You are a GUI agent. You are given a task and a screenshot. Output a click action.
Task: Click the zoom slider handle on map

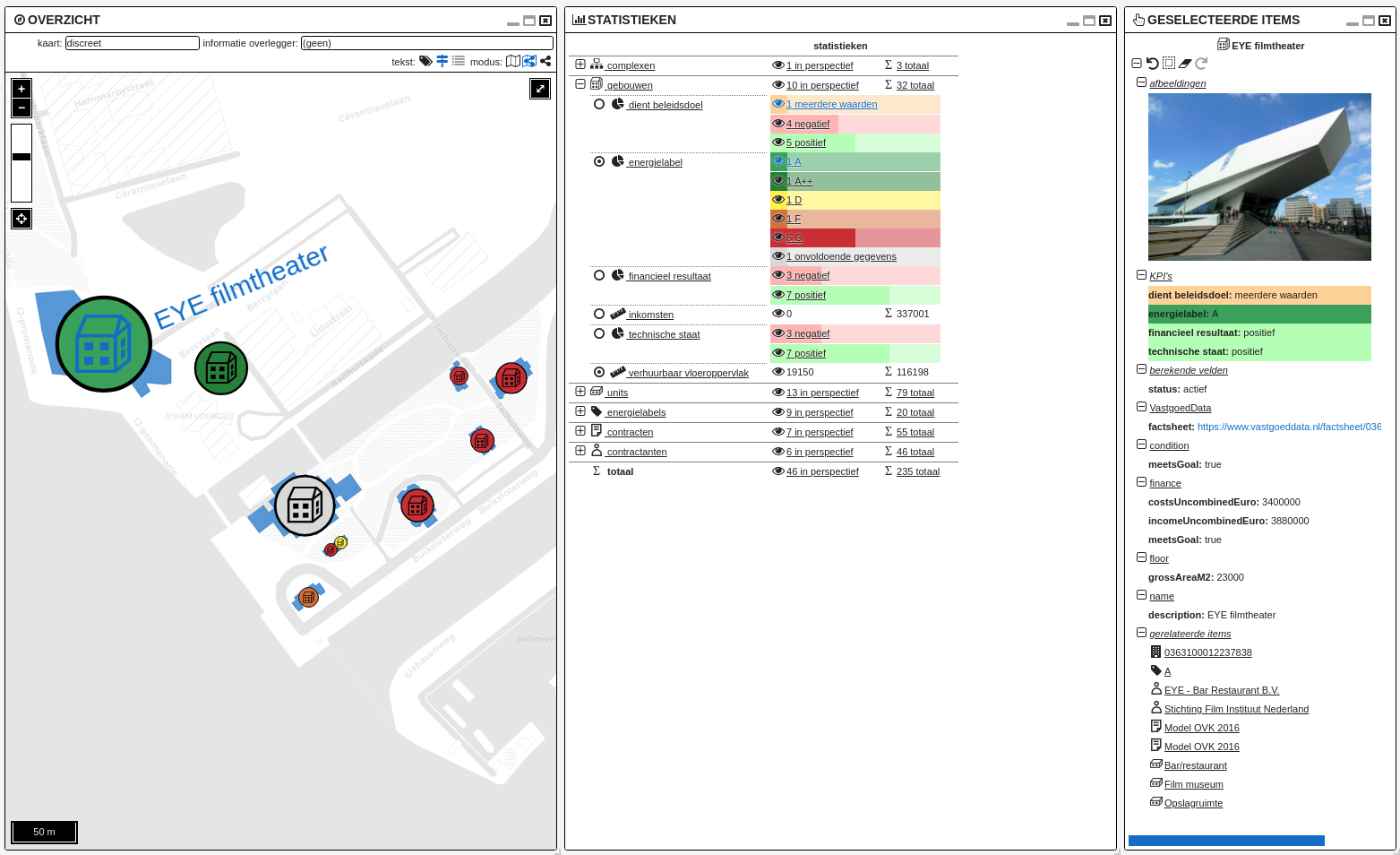tap(21, 157)
